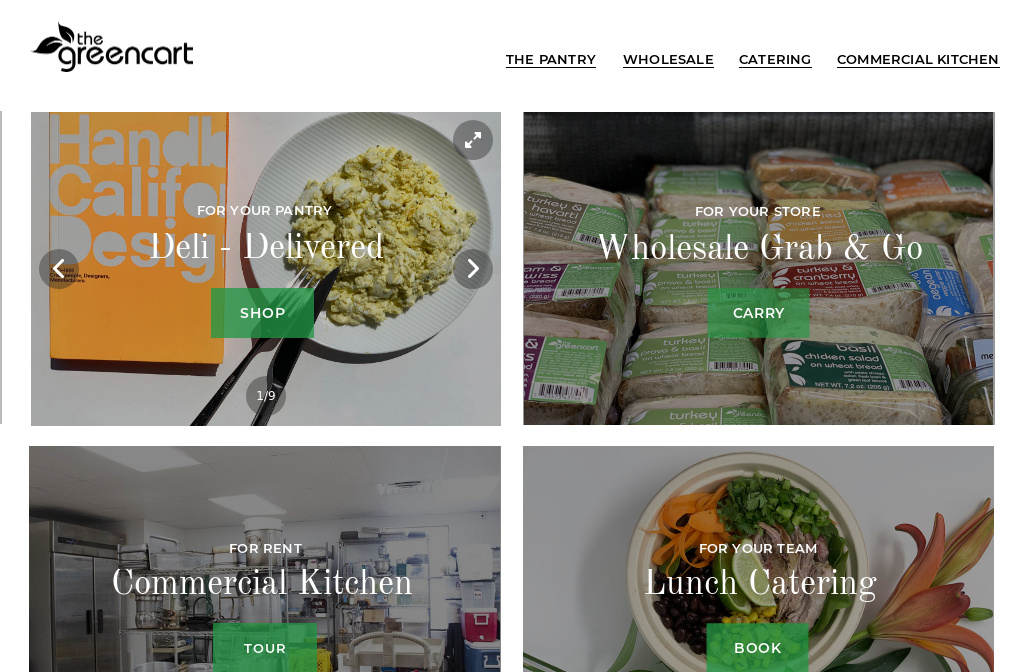The image size is (1024, 672).
Task: Go to previous slide with left chevron
Action: (x=59, y=268)
